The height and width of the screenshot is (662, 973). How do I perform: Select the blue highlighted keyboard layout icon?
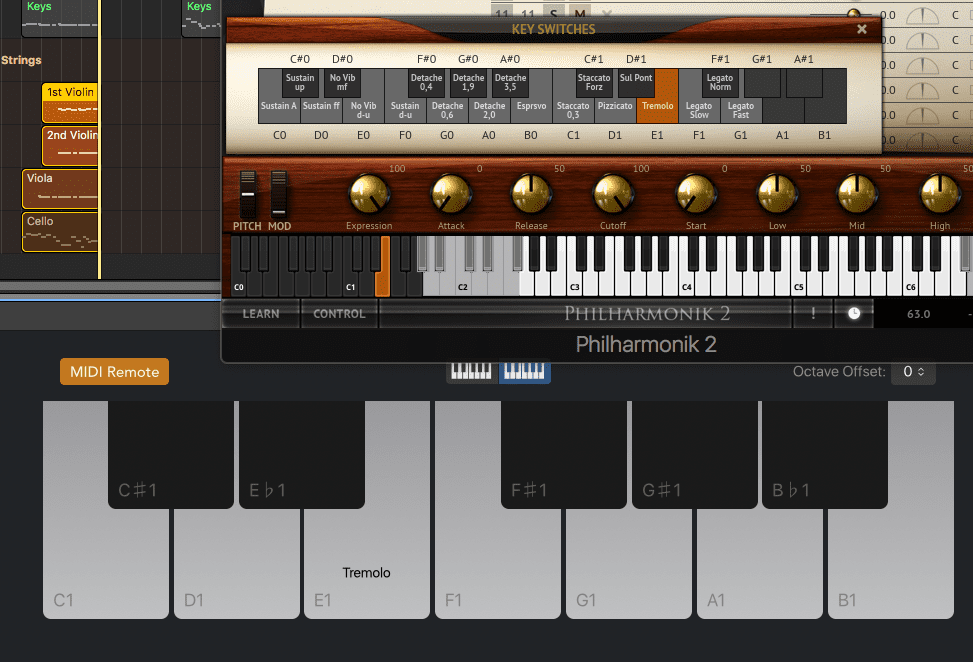524,372
